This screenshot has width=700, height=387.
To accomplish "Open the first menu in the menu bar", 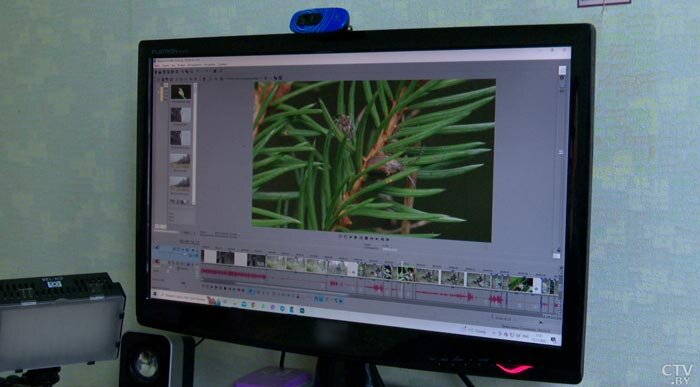I will point(157,65).
